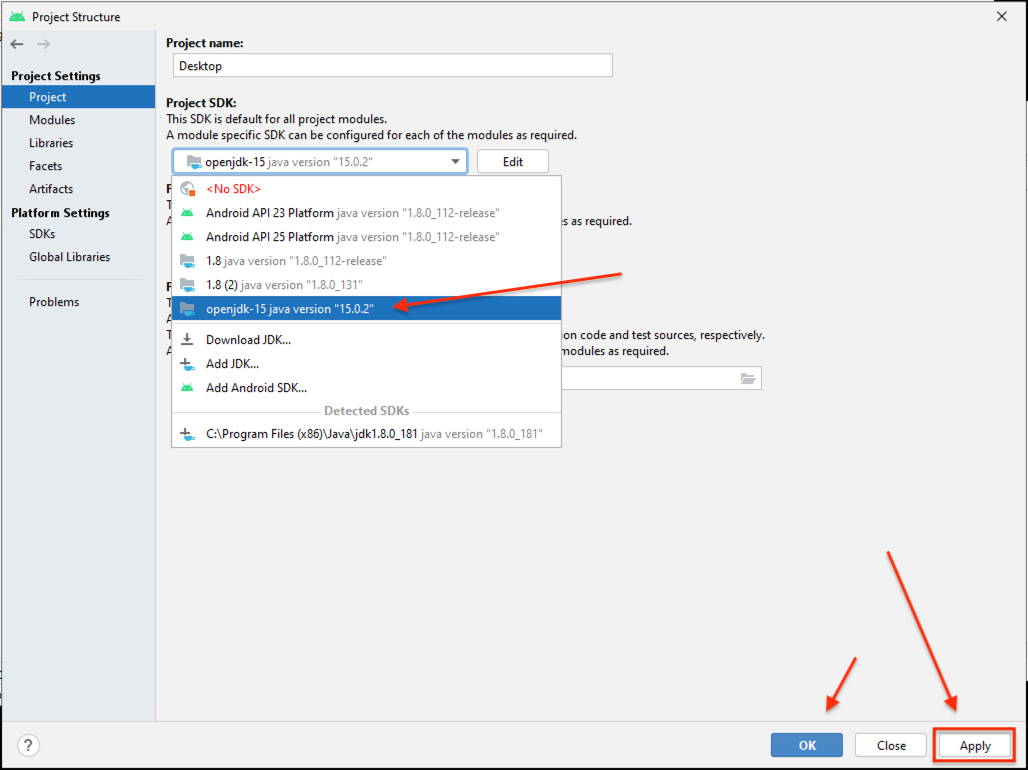
Task: Click Add JDK... option
Action: [x=232, y=364]
